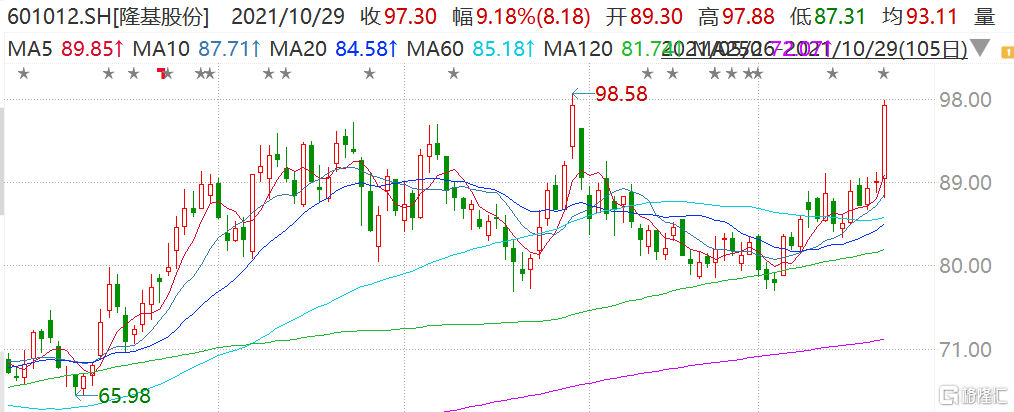1014x412 pixels.
Task: Click the MA60 85.18 indicator label
Action: click(x=471, y=48)
